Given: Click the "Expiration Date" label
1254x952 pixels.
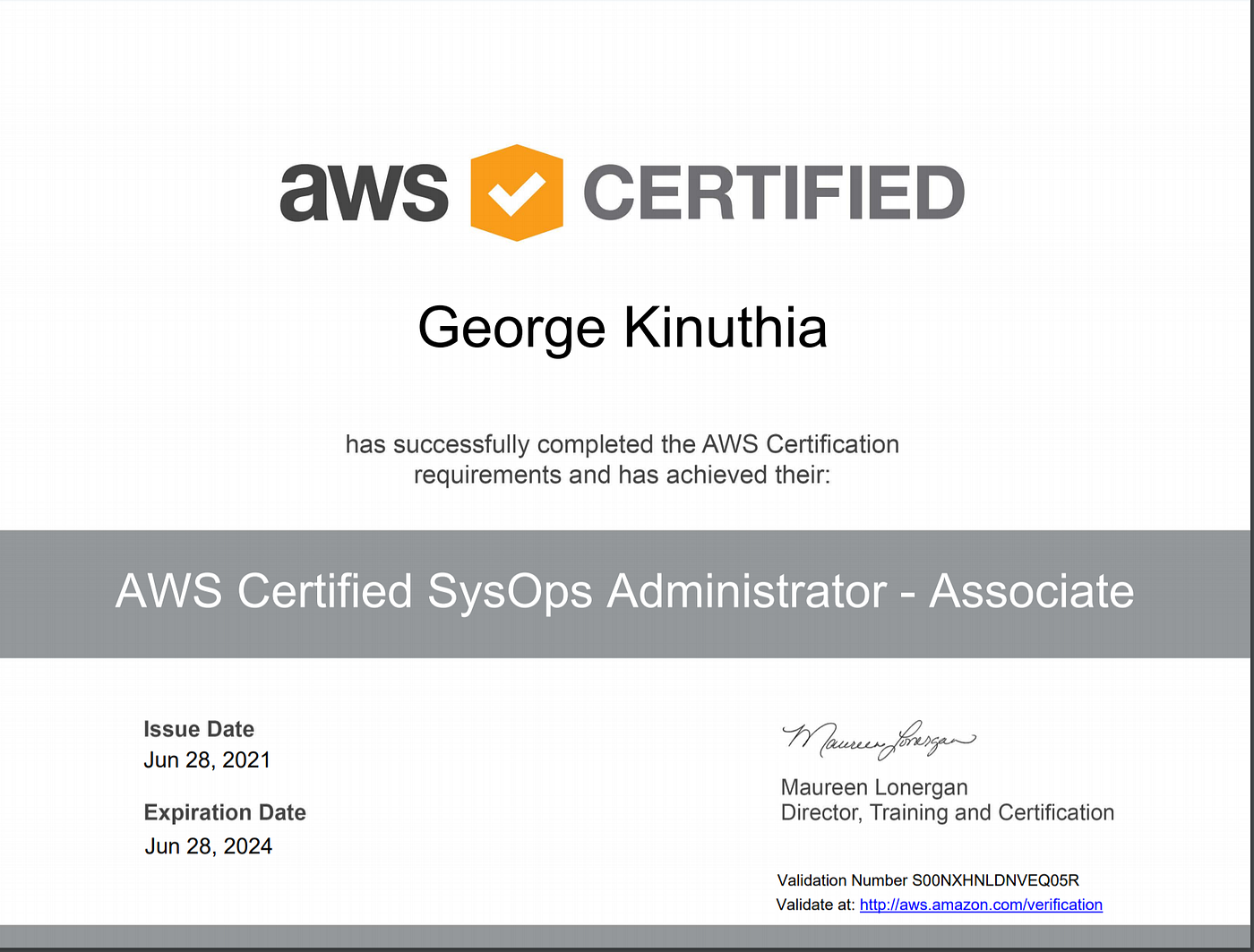Looking at the screenshot, I should [225, 812].
